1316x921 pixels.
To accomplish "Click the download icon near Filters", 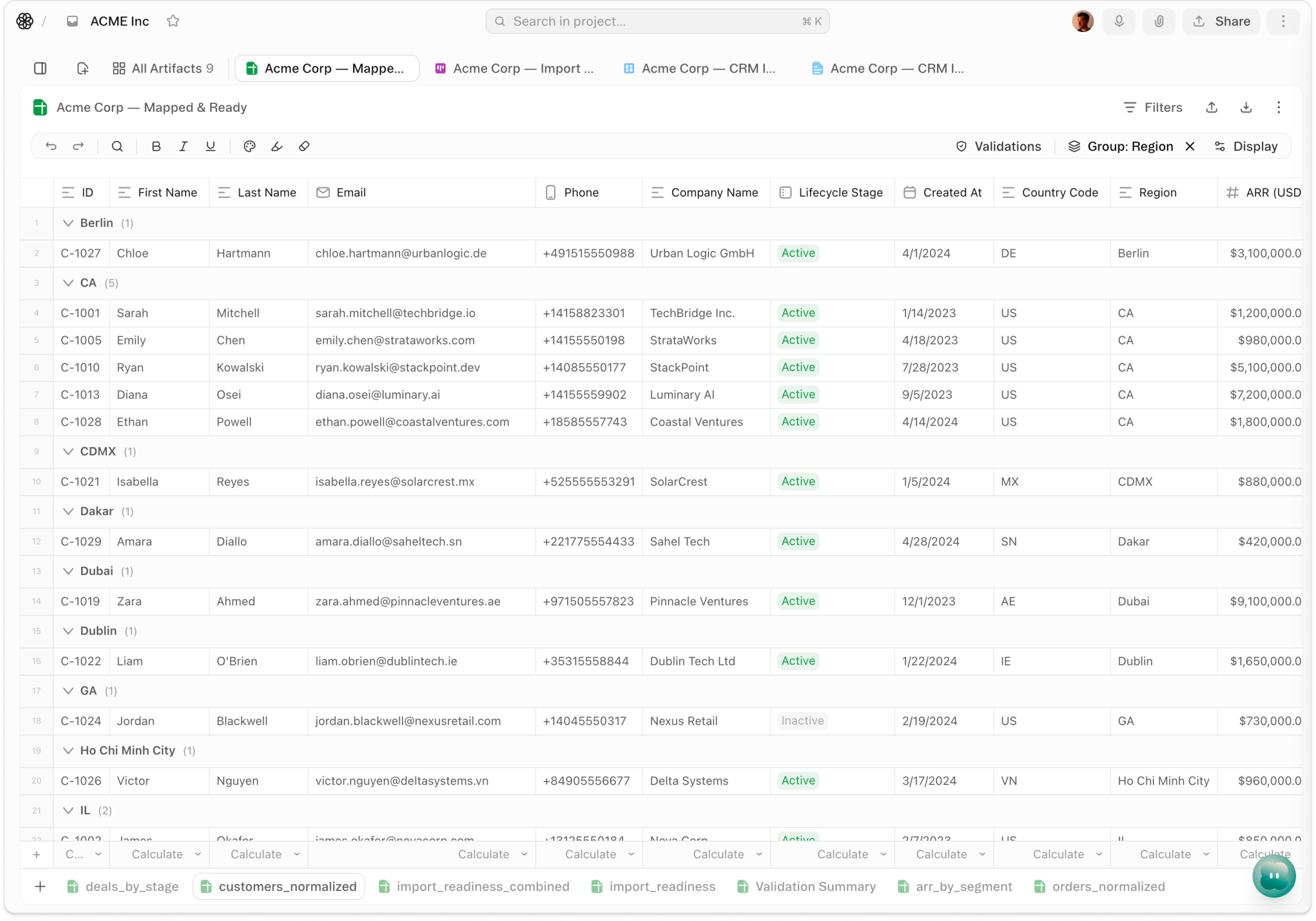I will point(1246,108).
